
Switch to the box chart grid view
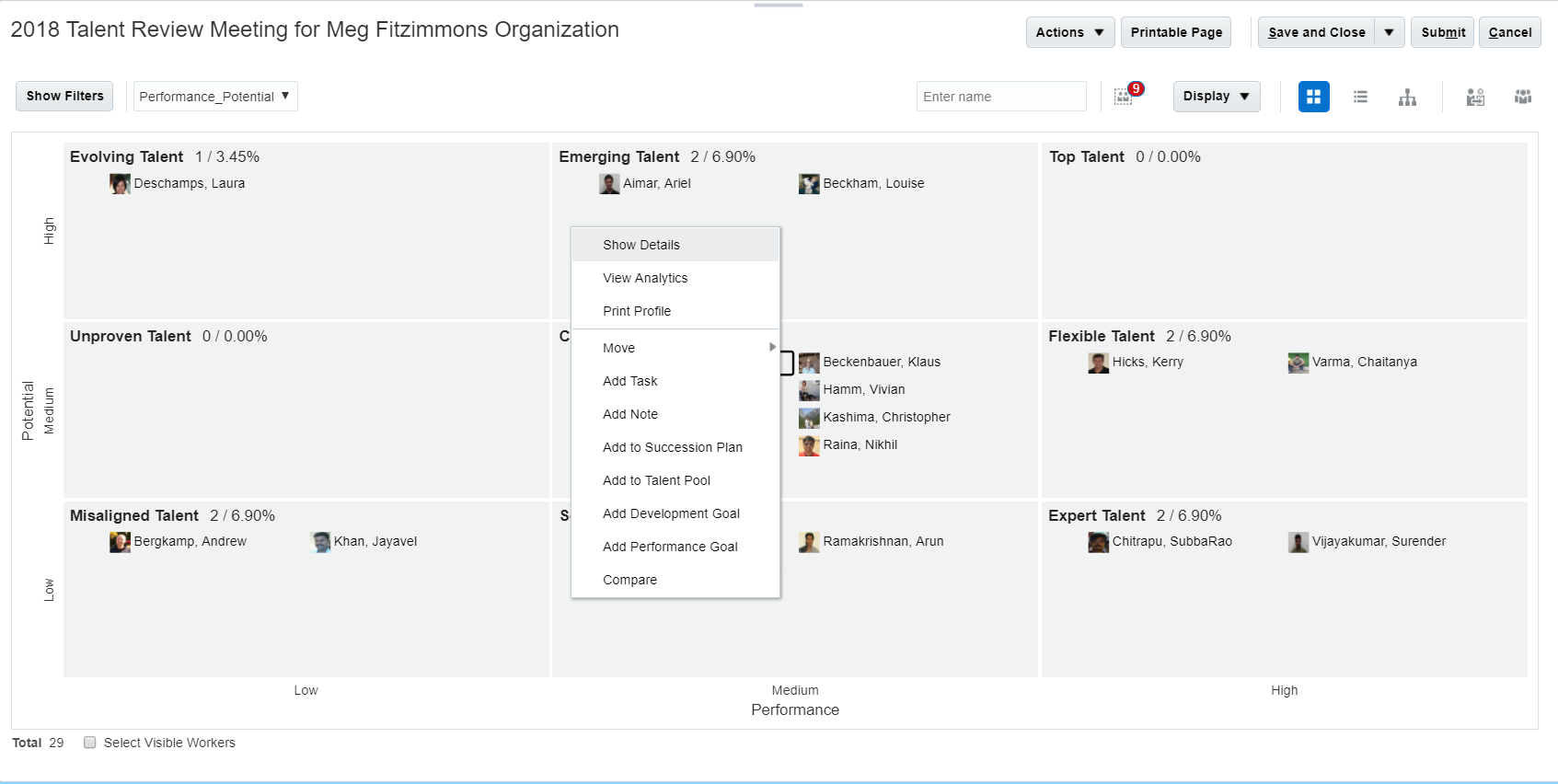tap(1313, 97)
